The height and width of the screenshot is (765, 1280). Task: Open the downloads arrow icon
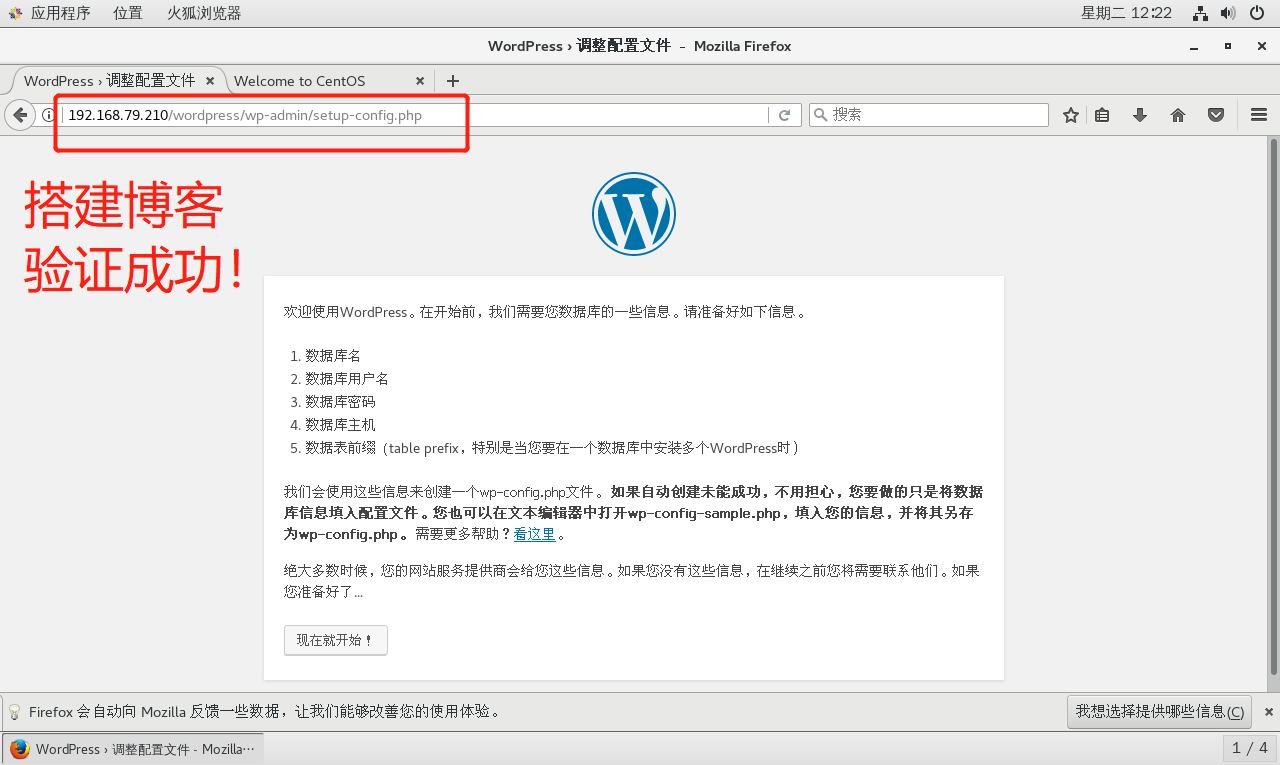coord(1140,115)
